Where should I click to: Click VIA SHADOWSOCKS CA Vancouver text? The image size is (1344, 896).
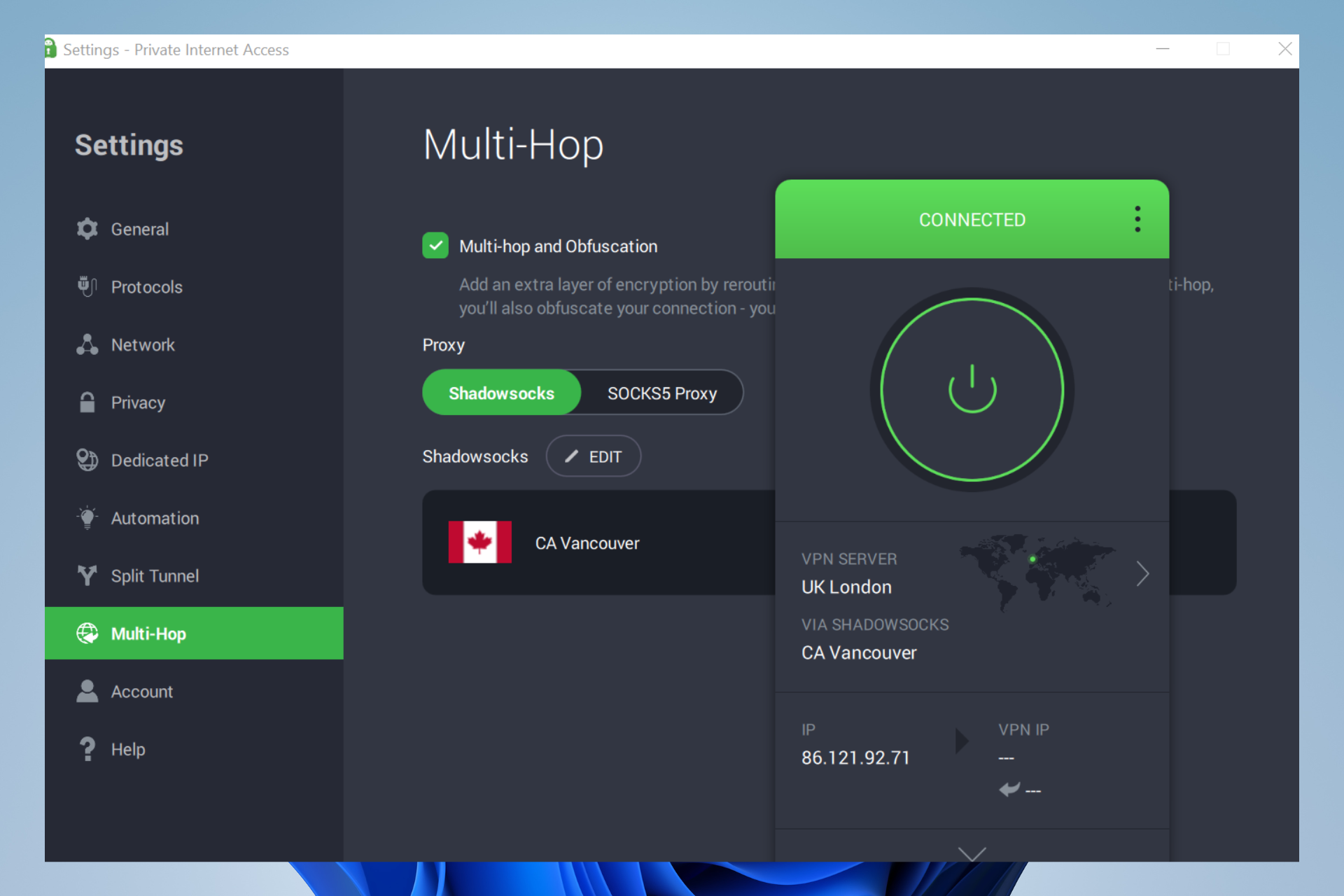[875, 639]
